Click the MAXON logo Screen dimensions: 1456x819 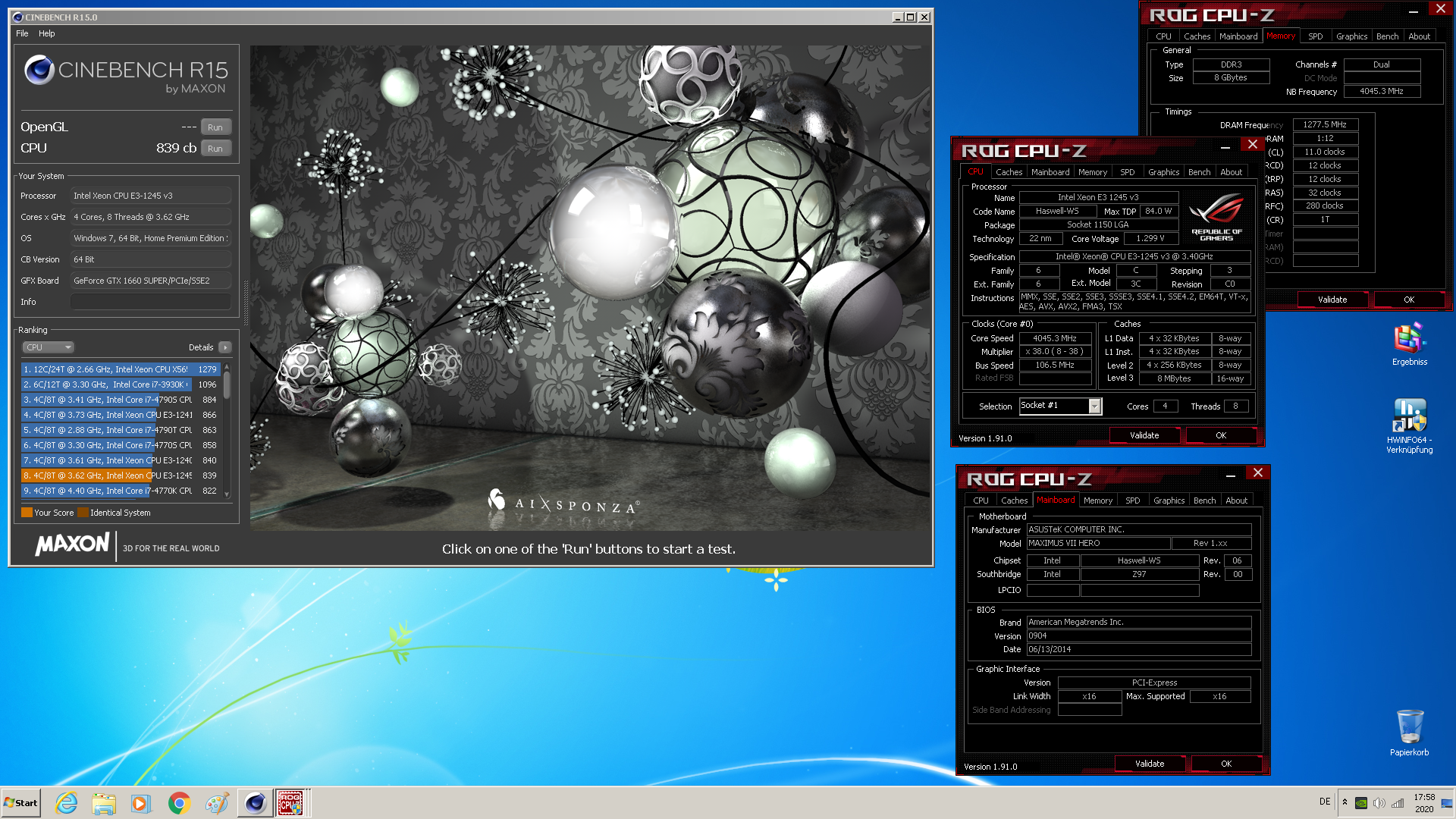pos(73,544)
